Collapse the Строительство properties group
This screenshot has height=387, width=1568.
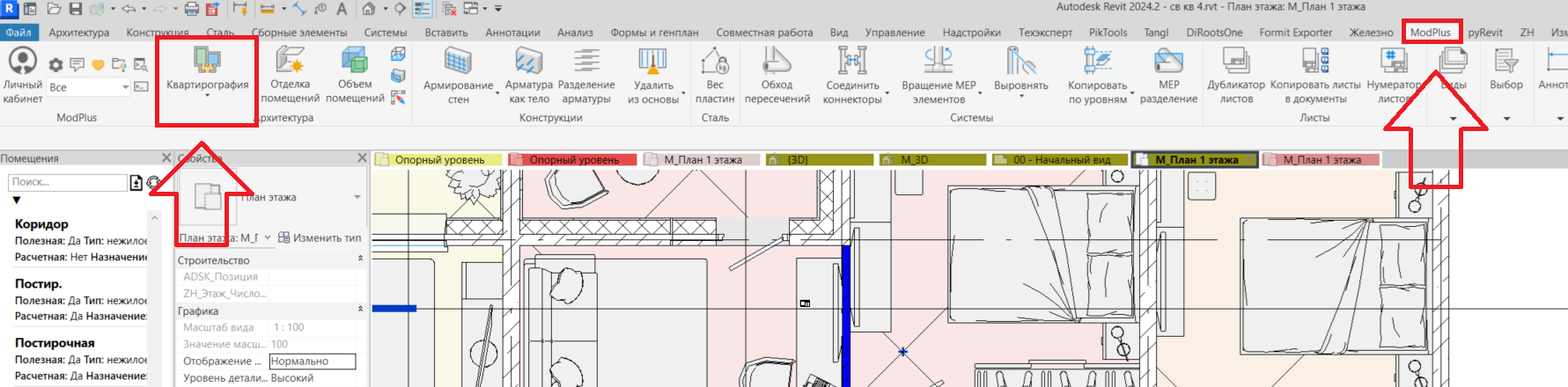pyautogui.click(x=360, y=259)
